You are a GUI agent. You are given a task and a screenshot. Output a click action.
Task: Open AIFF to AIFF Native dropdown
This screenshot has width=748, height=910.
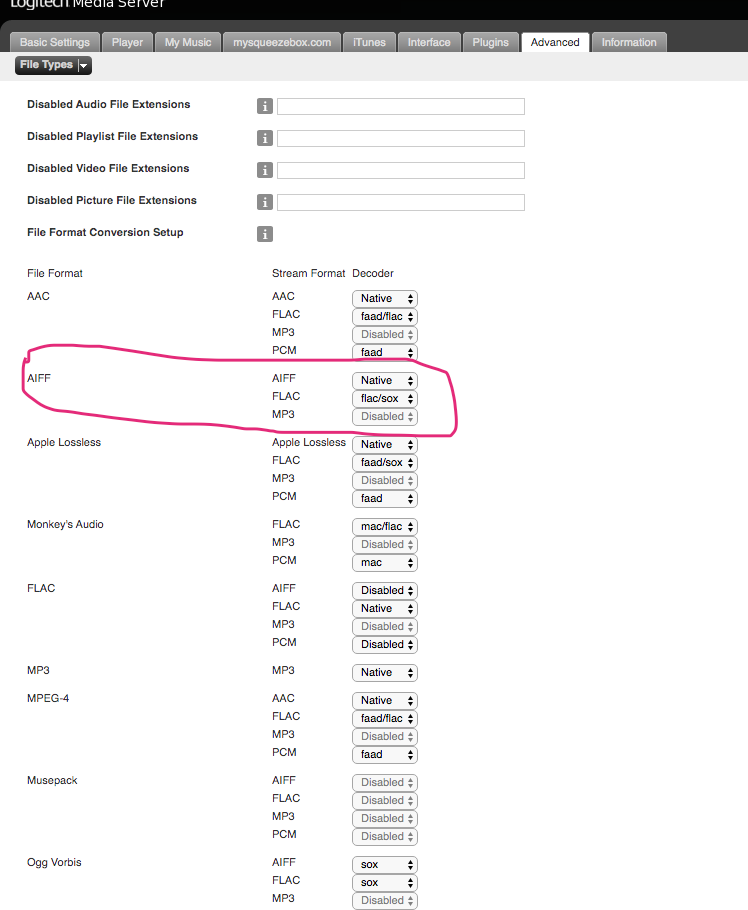pos(385,380)
